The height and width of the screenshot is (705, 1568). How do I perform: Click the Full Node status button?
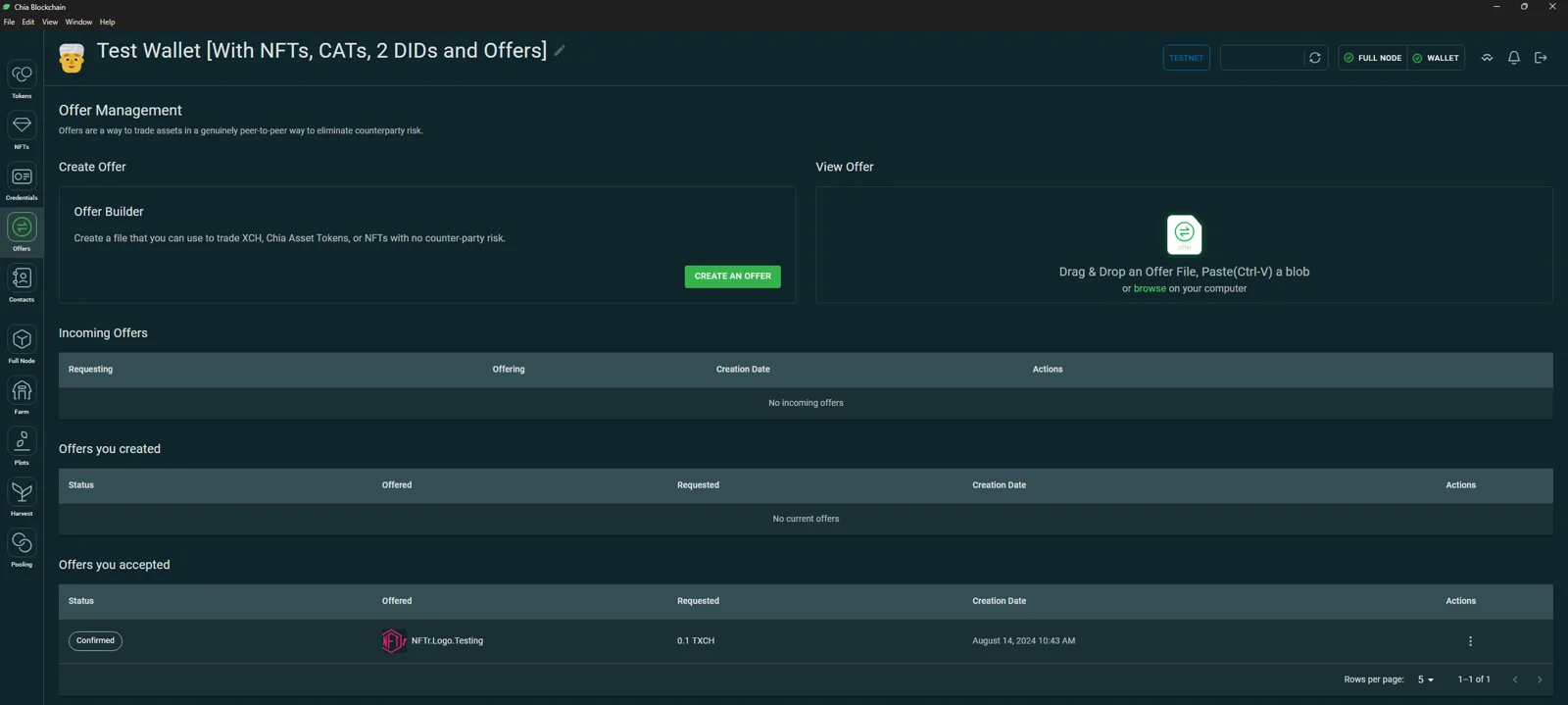(x=1372, y=58)
